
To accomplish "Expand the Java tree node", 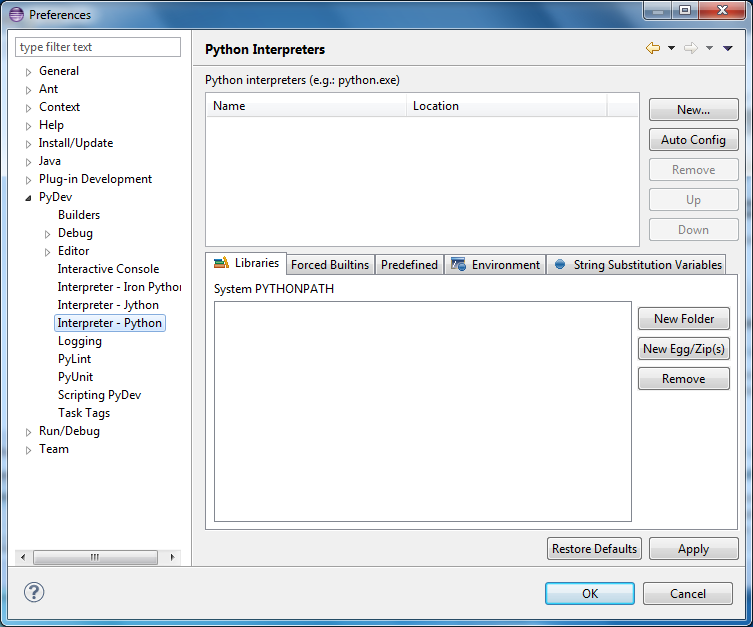I will pos(28,162).
